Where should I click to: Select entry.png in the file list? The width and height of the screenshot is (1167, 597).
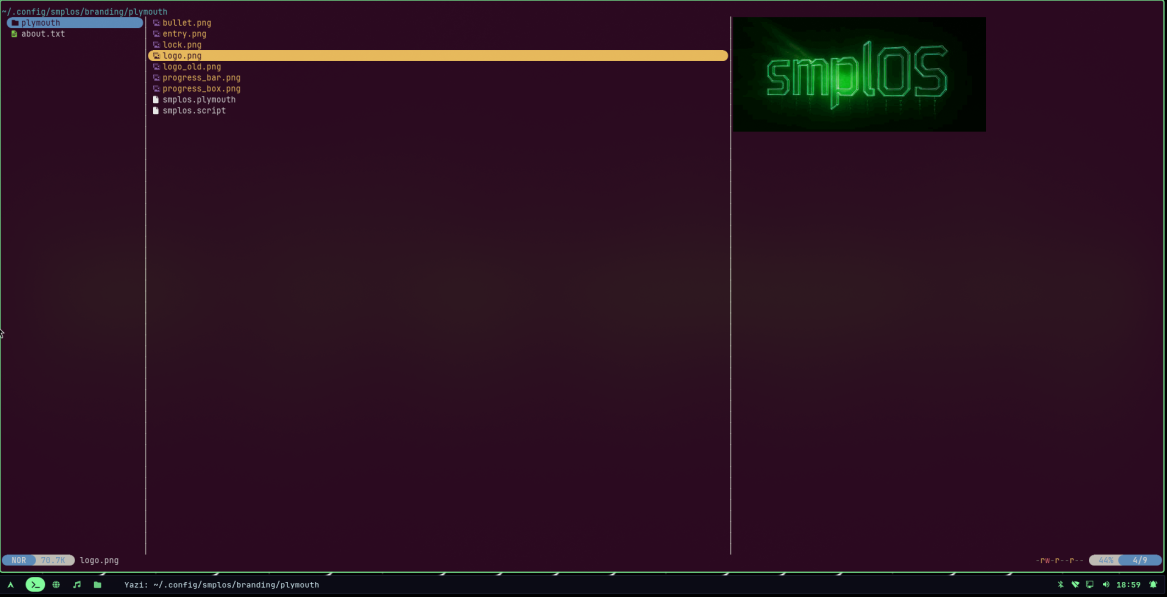[x=184, y=34]
